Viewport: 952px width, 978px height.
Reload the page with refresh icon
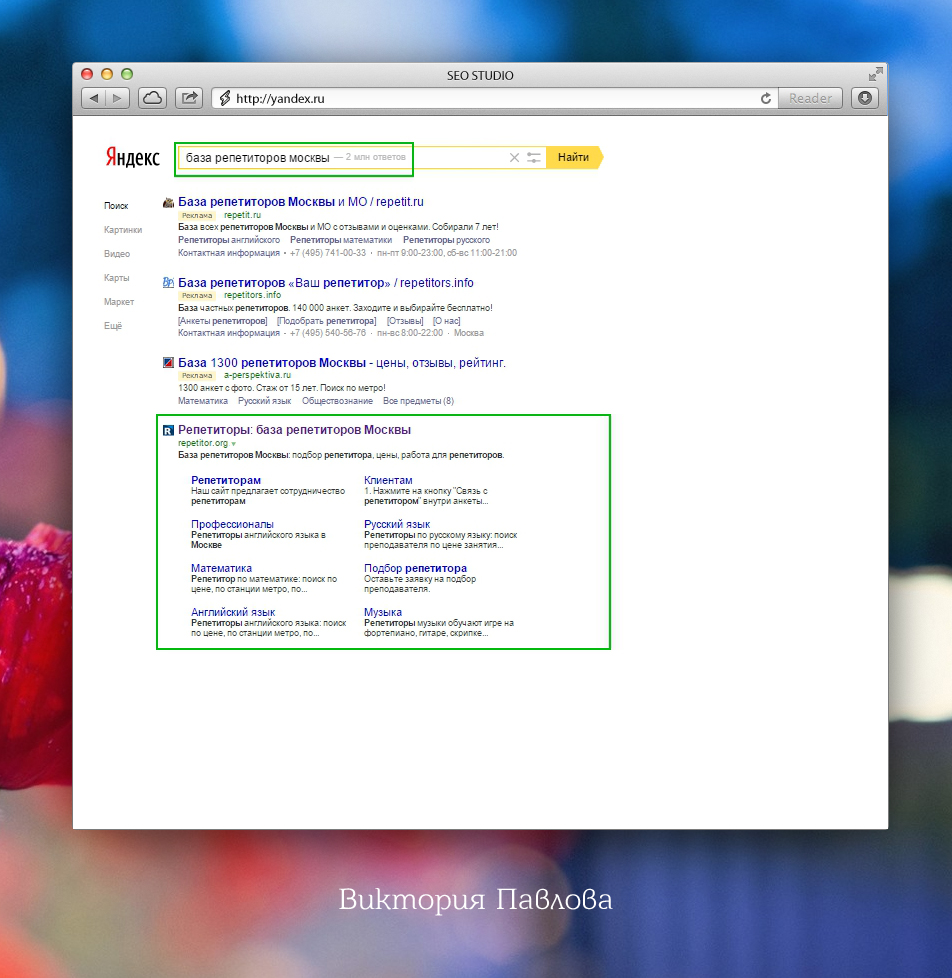click(x=765, y=98)
